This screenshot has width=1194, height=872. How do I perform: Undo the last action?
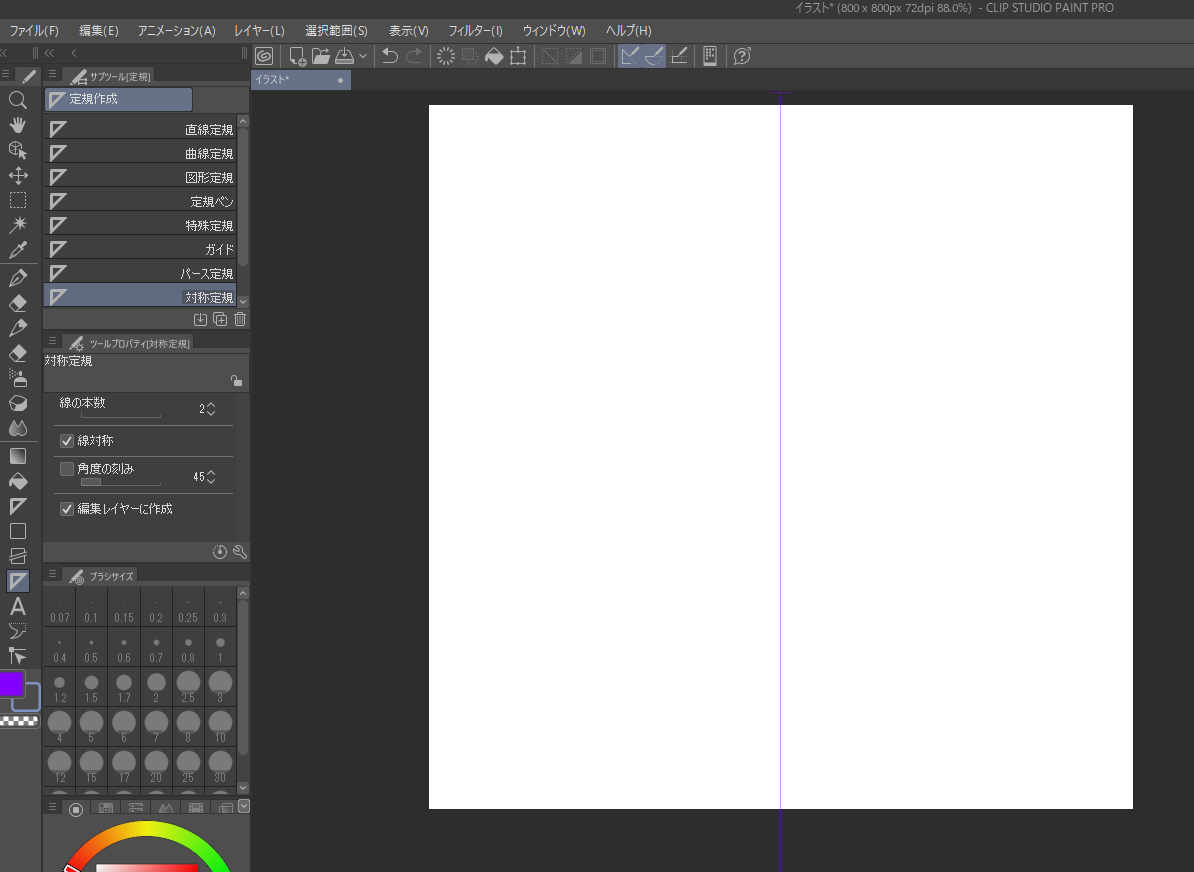390,56
